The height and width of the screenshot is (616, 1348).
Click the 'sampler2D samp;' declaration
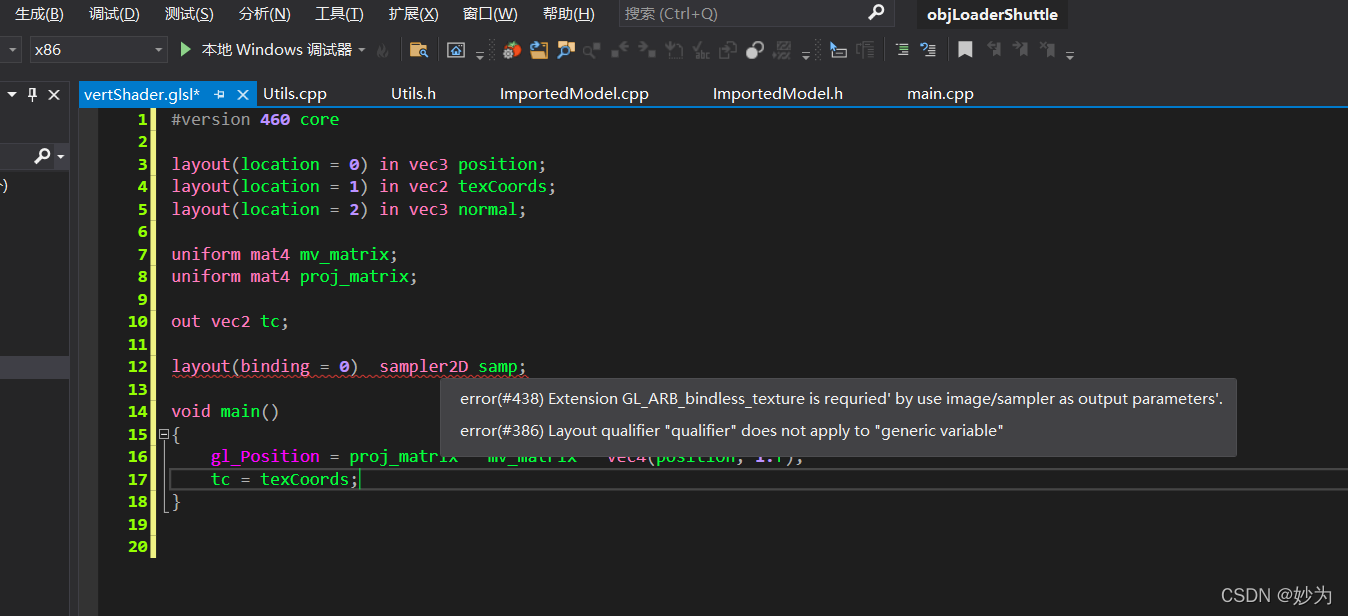point(452,366)
